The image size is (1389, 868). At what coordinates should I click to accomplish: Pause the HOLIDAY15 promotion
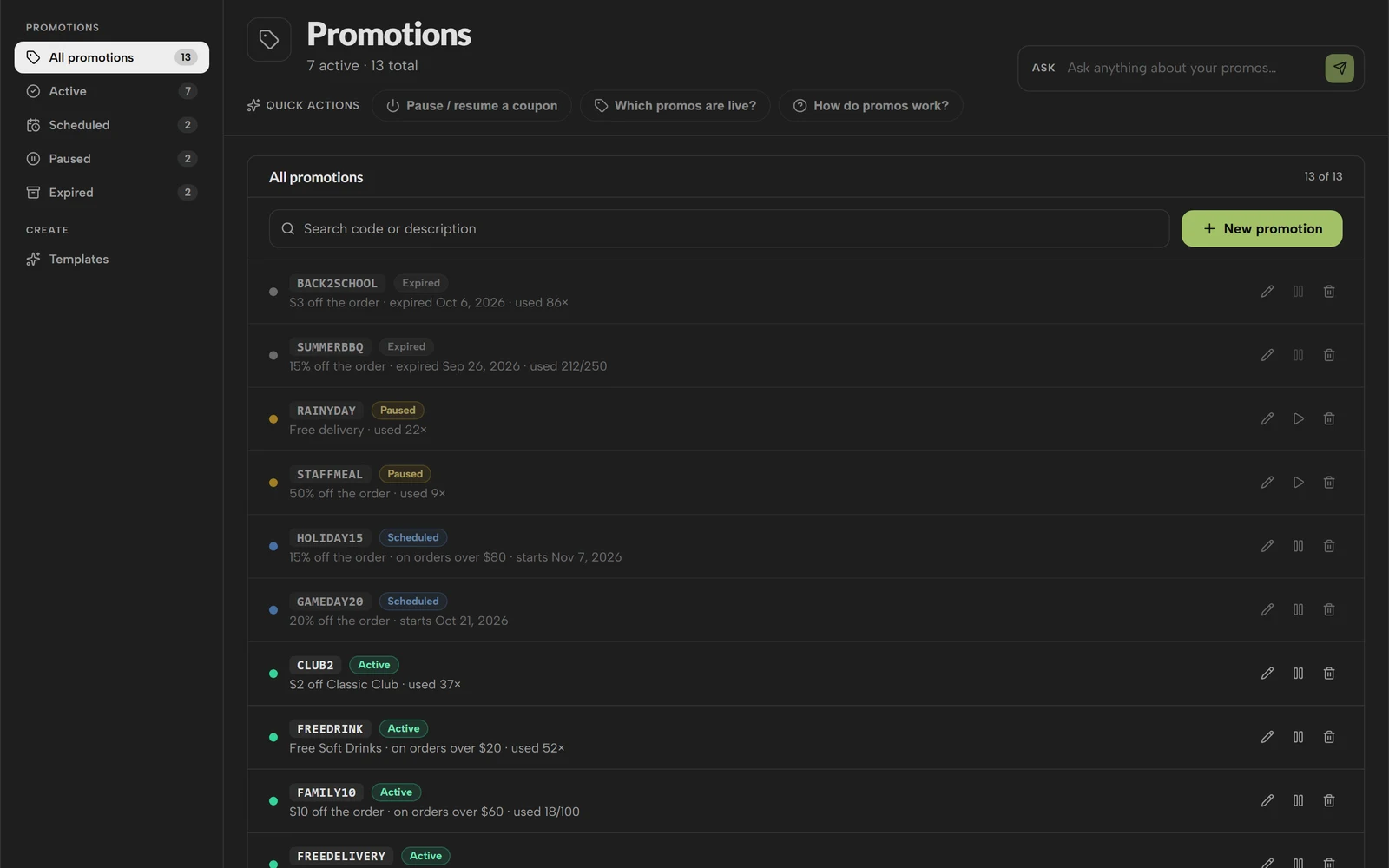[x=1299, y=546]
